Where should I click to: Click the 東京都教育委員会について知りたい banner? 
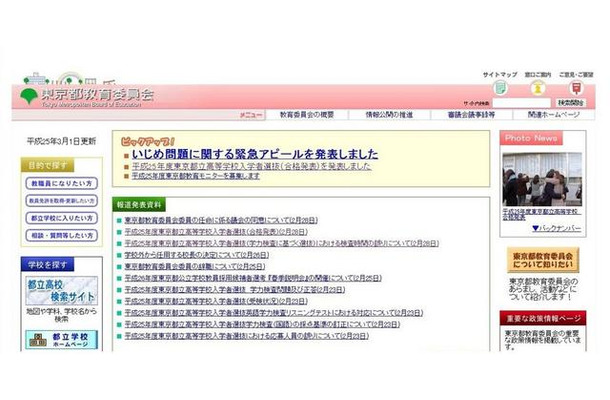coord(543,260)
